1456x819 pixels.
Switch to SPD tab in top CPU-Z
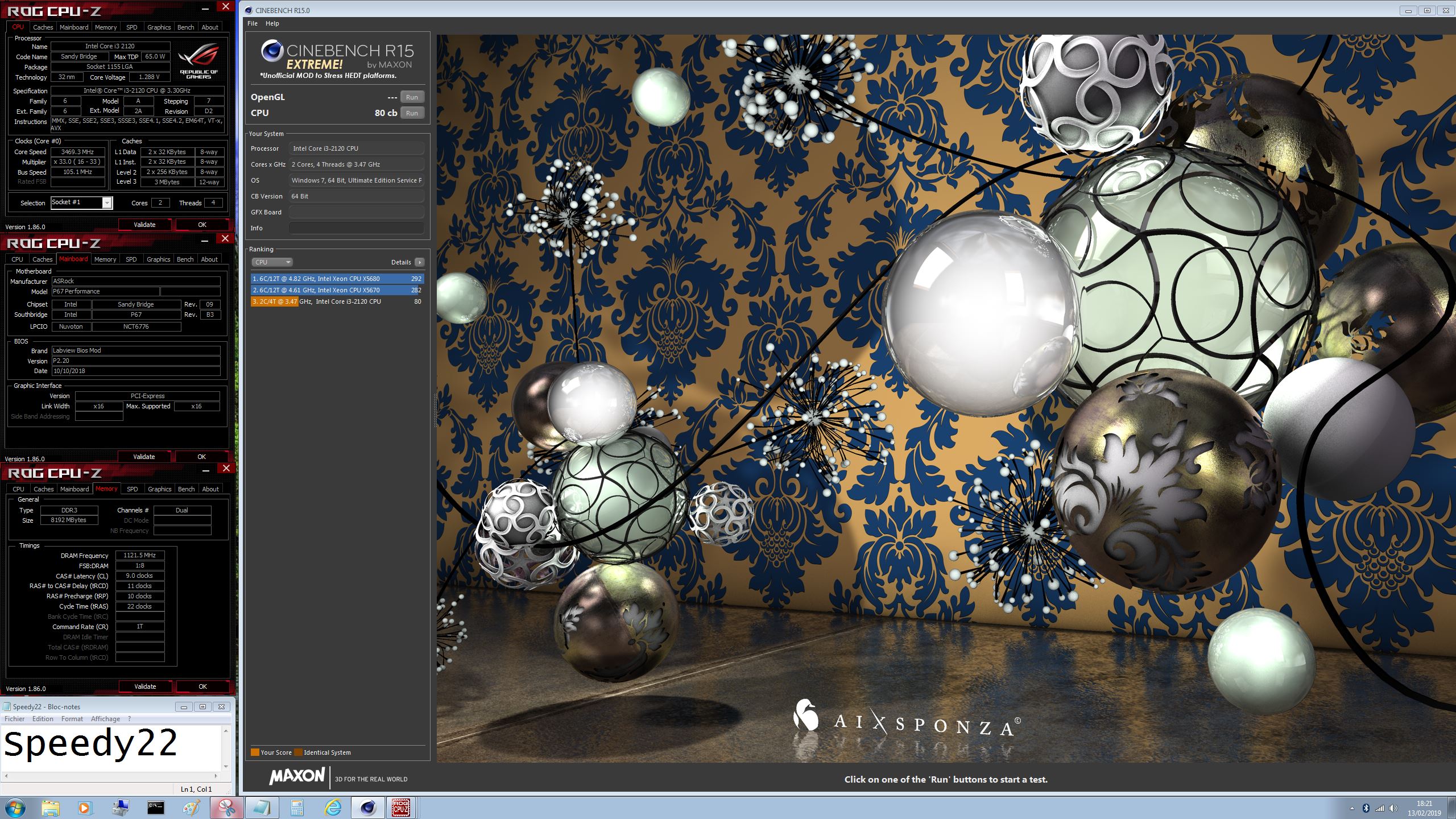coord(131,27)
